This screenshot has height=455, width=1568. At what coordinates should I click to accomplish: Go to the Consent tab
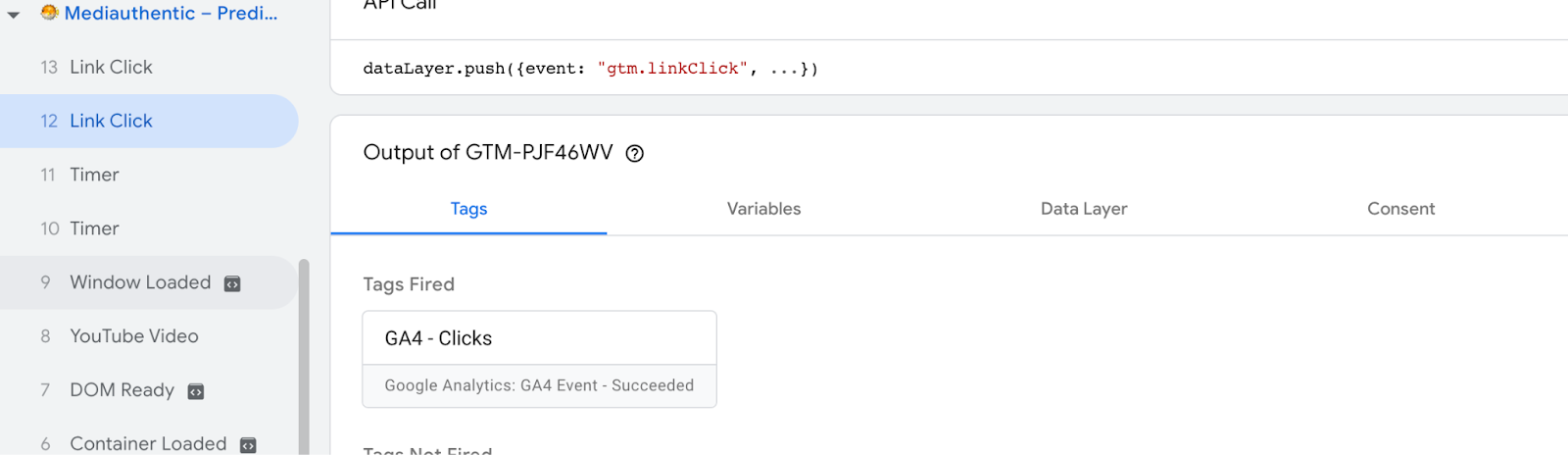pyautogui.click(x=1400, y=209)
